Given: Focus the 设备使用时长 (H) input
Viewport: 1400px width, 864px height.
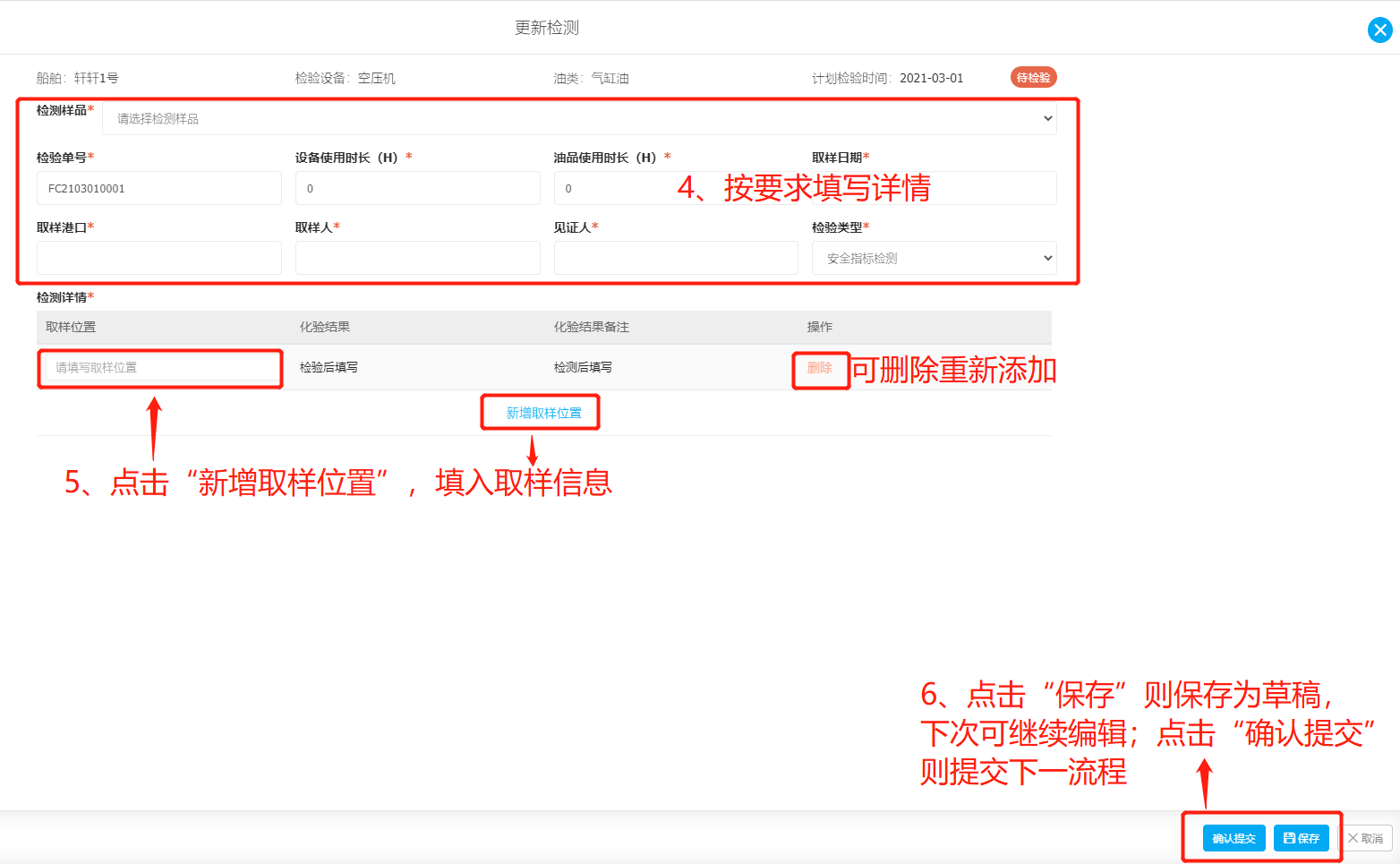Looking at the screenshot, I should 417,188.
